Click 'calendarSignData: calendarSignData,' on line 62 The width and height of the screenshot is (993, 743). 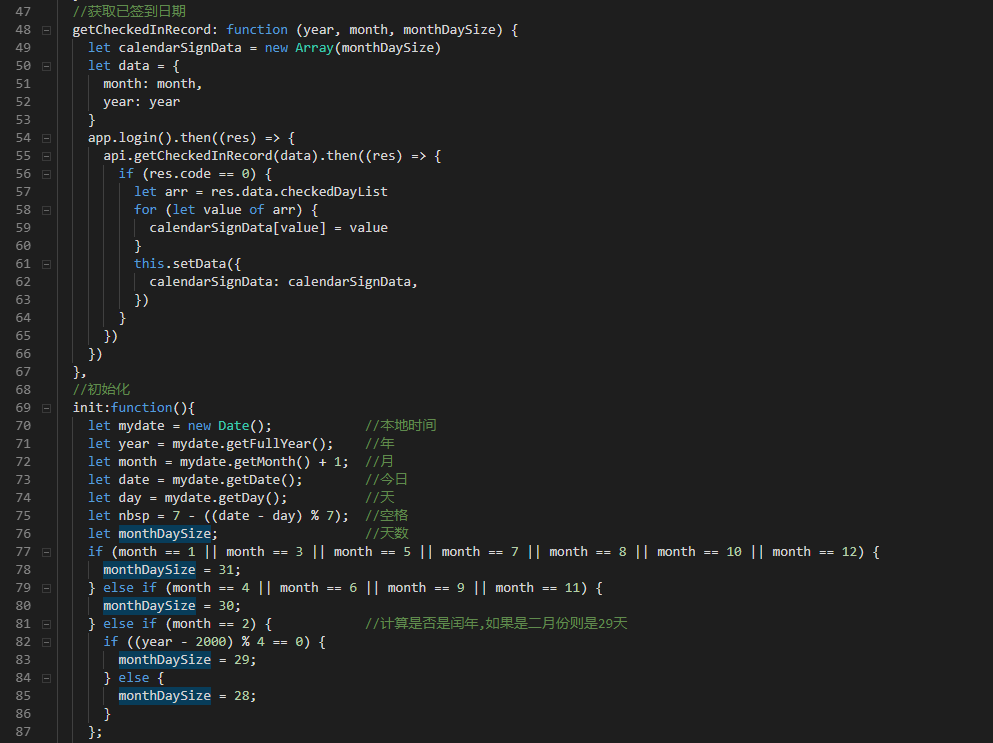tap(283, 281)
